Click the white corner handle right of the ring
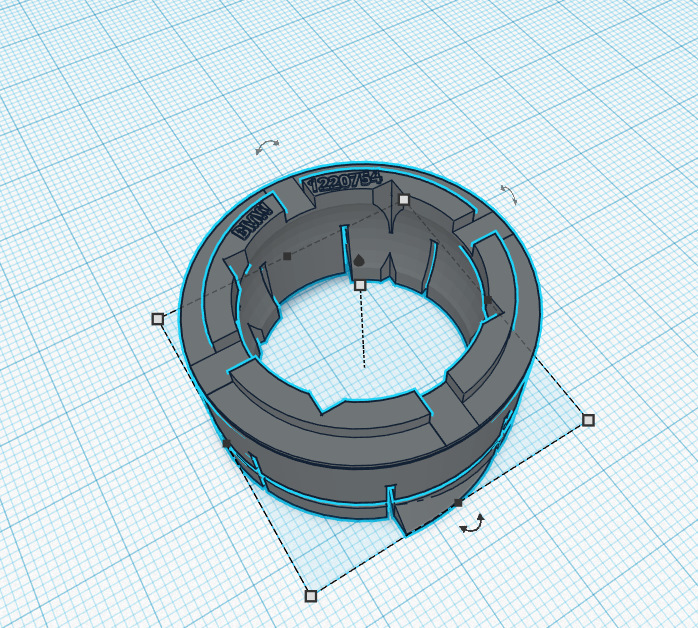This screenshot has height=628, width=698. click(588, 420)
